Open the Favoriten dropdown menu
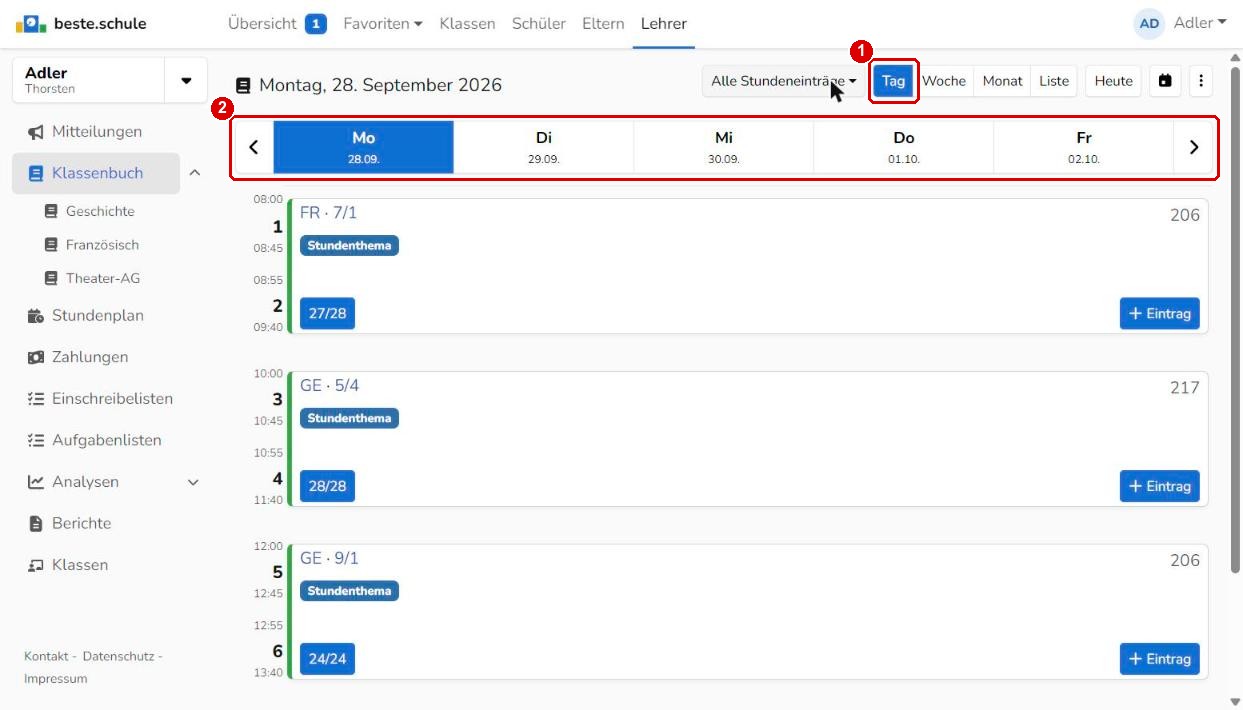This screenshot has width=1243, height=710. (x=383, y=23)
